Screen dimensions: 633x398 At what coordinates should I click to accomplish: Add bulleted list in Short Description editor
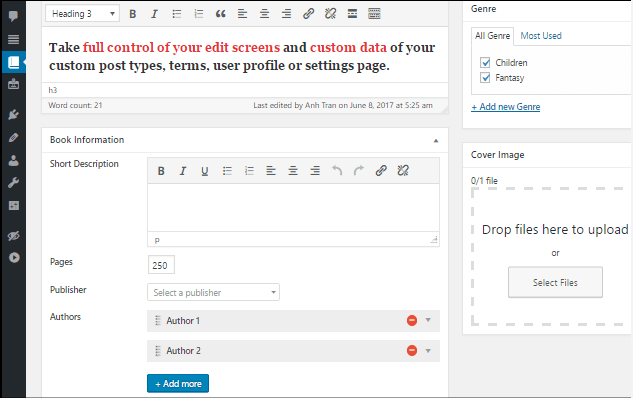(227, 171)
